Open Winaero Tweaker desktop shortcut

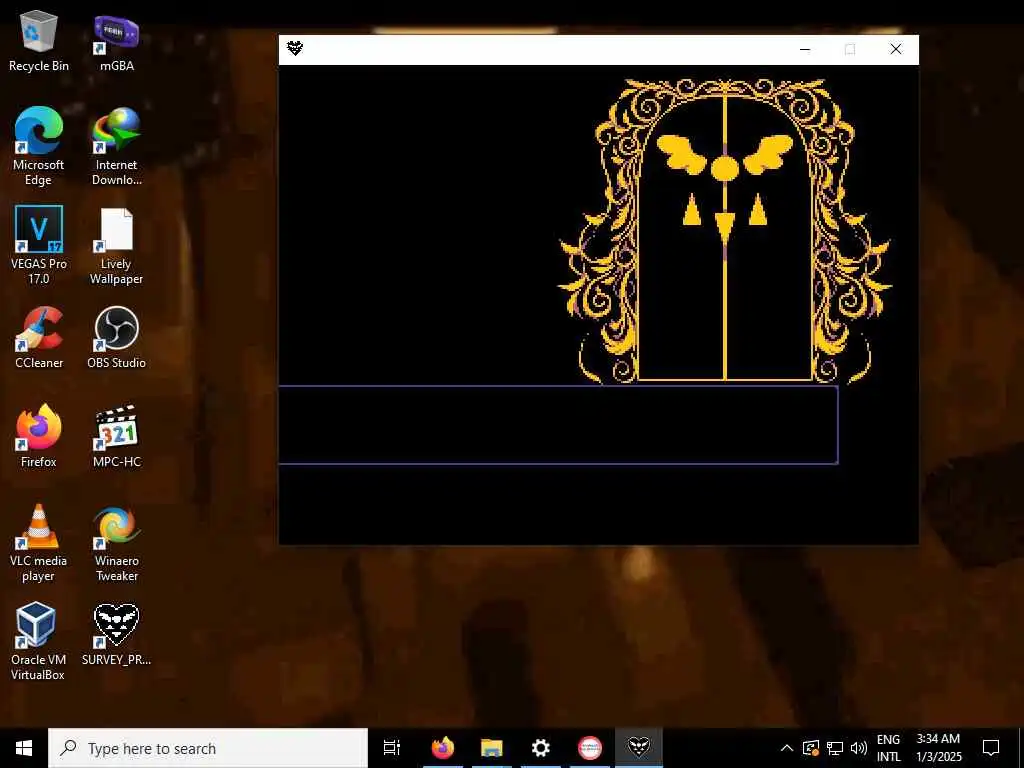pos(116,542)
